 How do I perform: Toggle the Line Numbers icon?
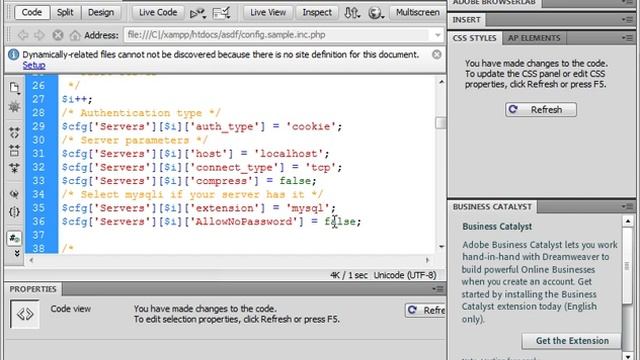[14, 238]
